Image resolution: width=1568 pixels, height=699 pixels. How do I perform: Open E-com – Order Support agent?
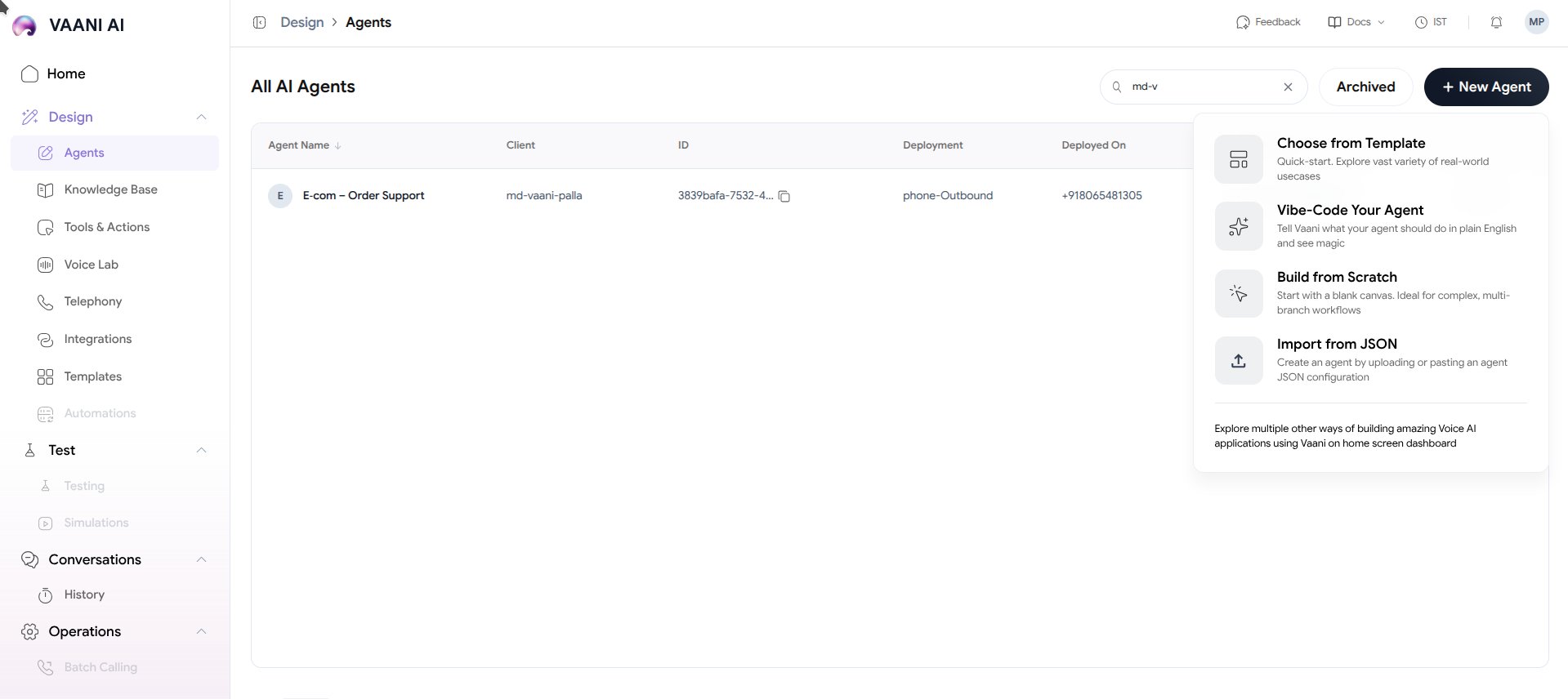tap(363, 196)
